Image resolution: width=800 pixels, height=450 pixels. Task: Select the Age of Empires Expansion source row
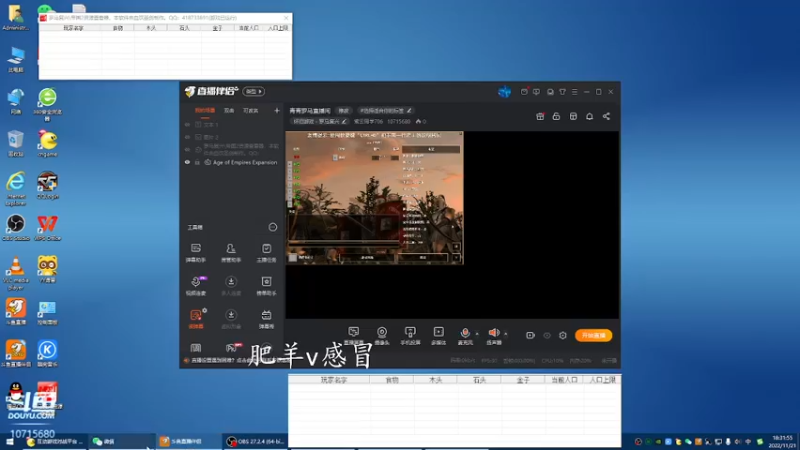[232, 162]
